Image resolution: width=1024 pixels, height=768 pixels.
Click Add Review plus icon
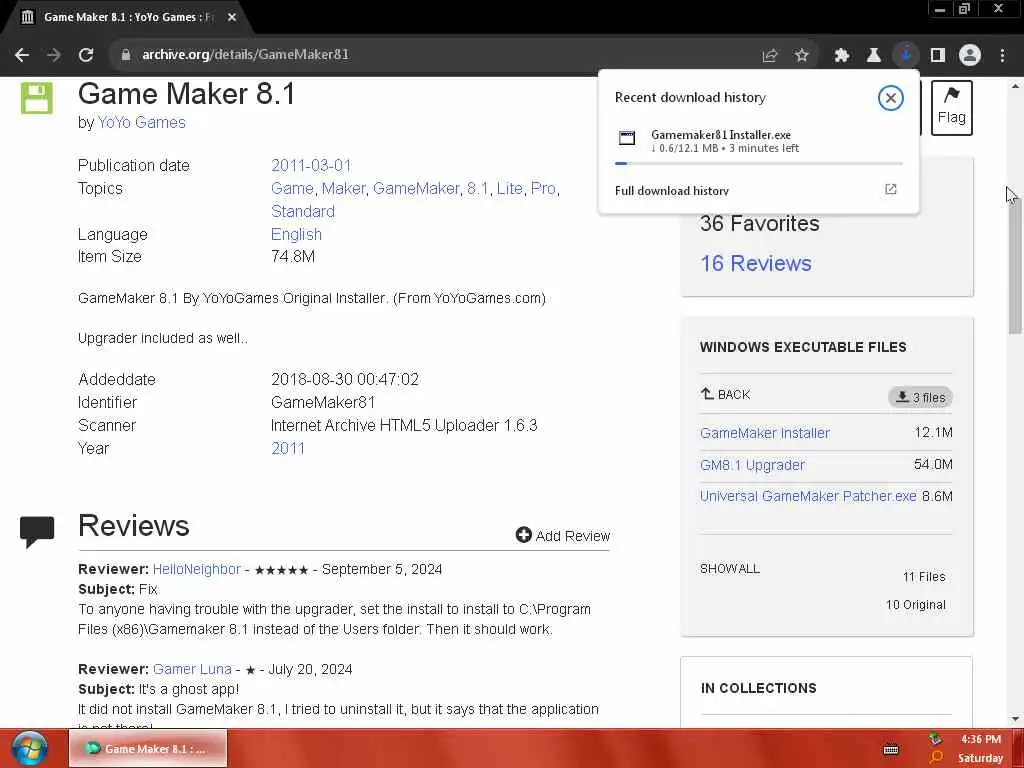[x=523, y=535]
